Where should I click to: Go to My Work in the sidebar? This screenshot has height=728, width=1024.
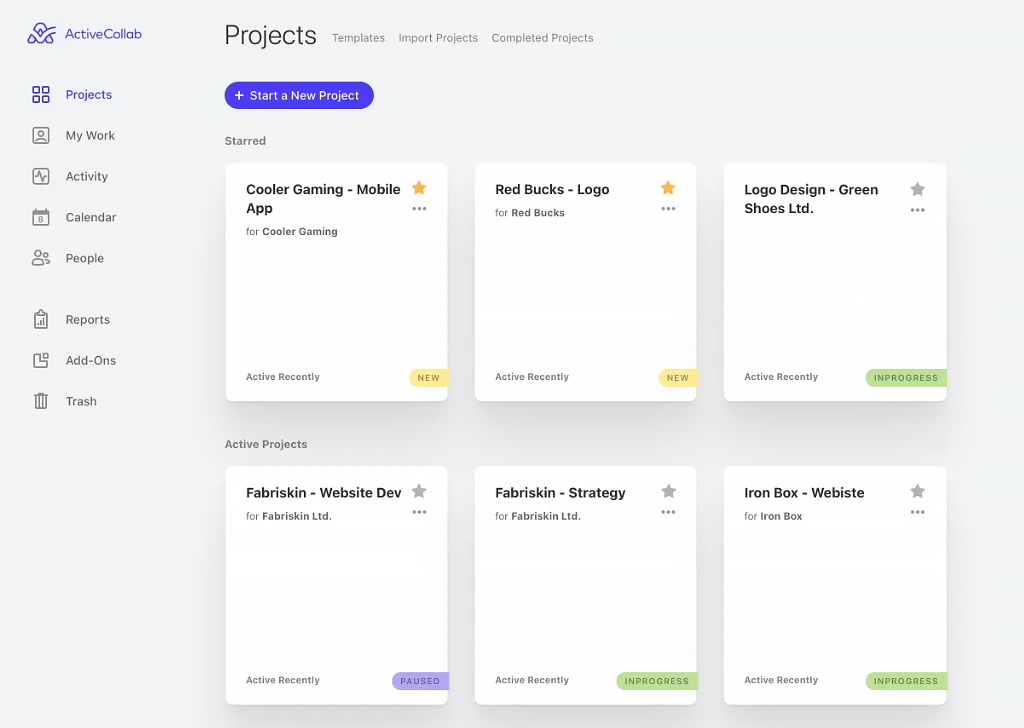click(x=90, y=135)
